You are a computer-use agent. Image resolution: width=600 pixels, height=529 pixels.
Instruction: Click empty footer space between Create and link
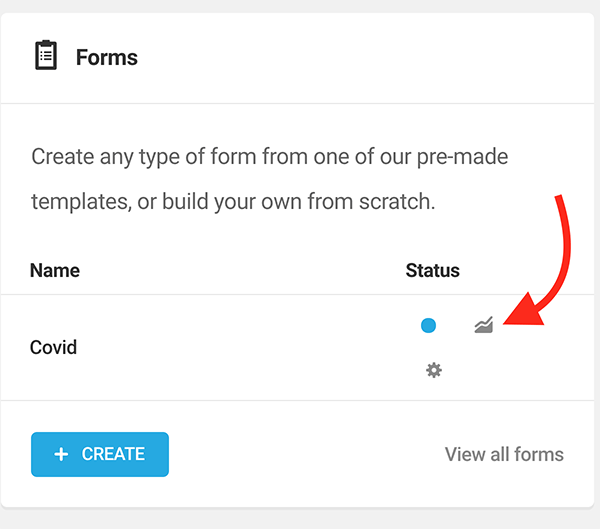[x=300, y=454]
